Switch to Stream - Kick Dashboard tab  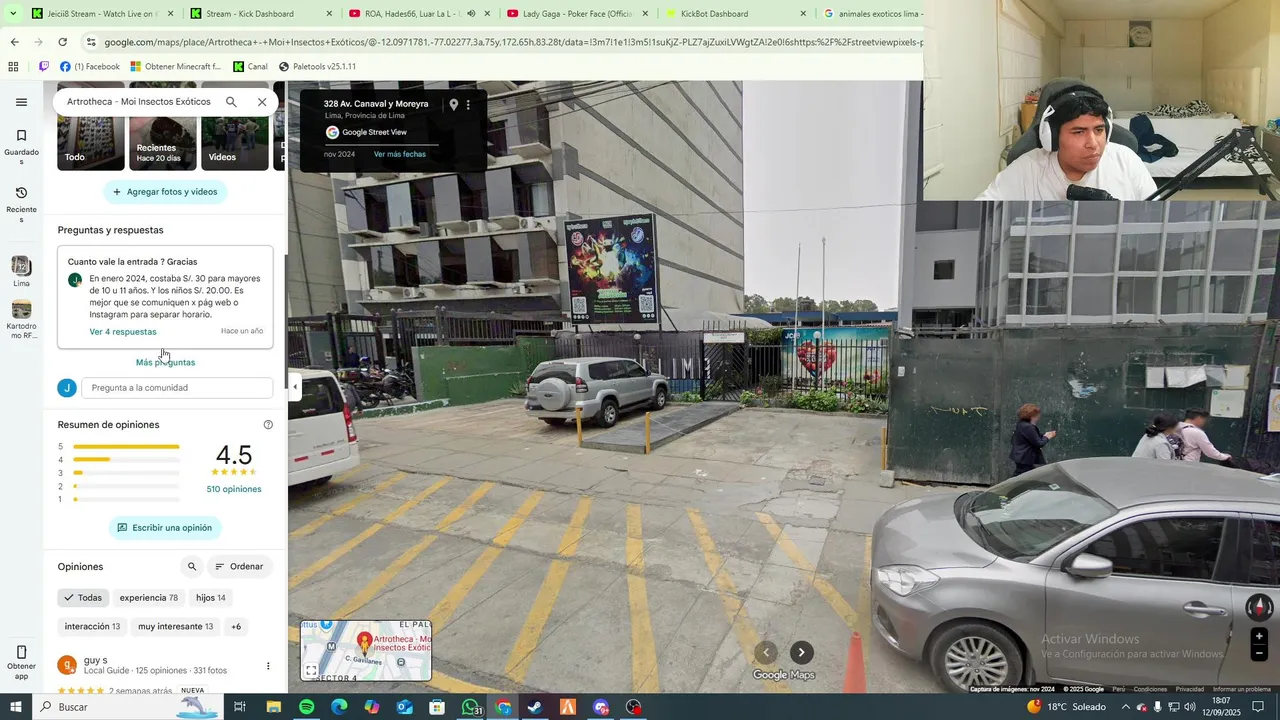point(262,14)
